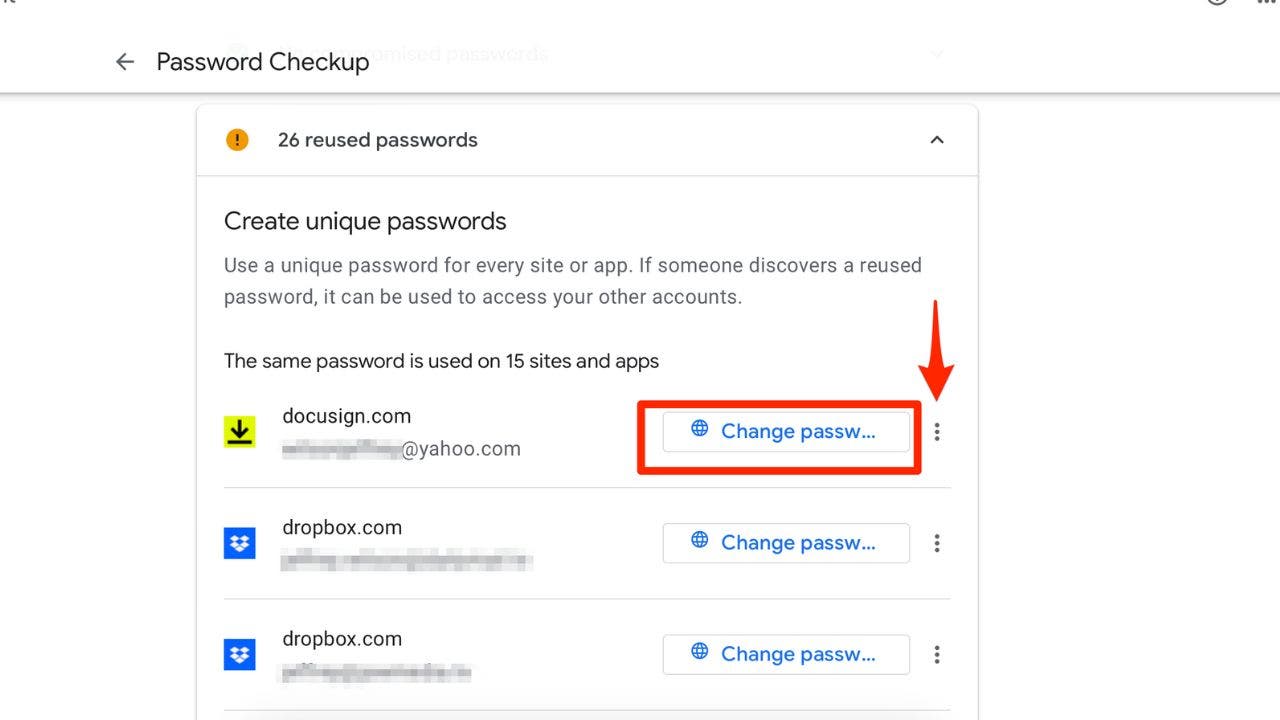
Task: Click the warning icon beside 26 reused passwords
Action: pyautogui.click(x=237, y=140)
